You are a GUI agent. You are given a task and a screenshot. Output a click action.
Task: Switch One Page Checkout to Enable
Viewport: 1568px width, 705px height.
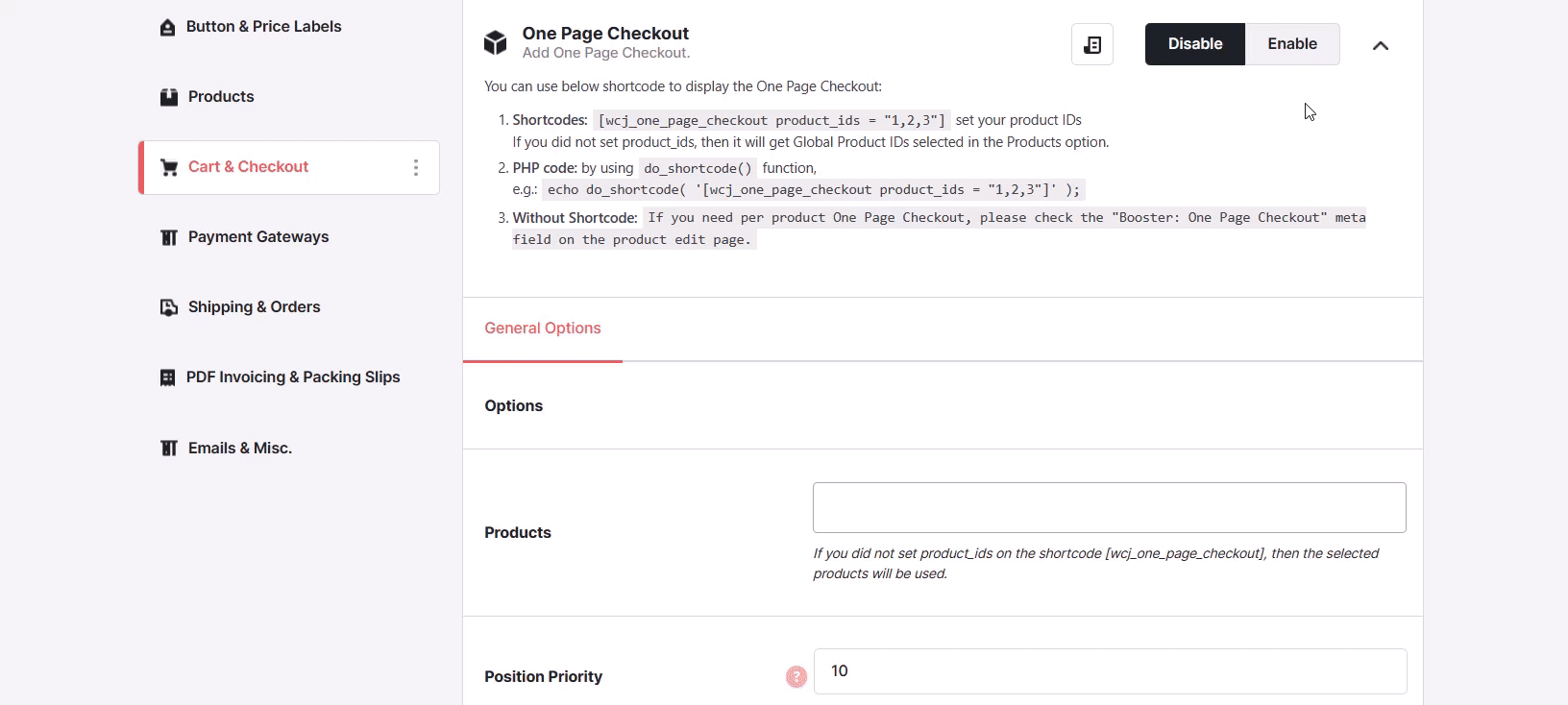pyautogui.click(x=1292, y=44)
